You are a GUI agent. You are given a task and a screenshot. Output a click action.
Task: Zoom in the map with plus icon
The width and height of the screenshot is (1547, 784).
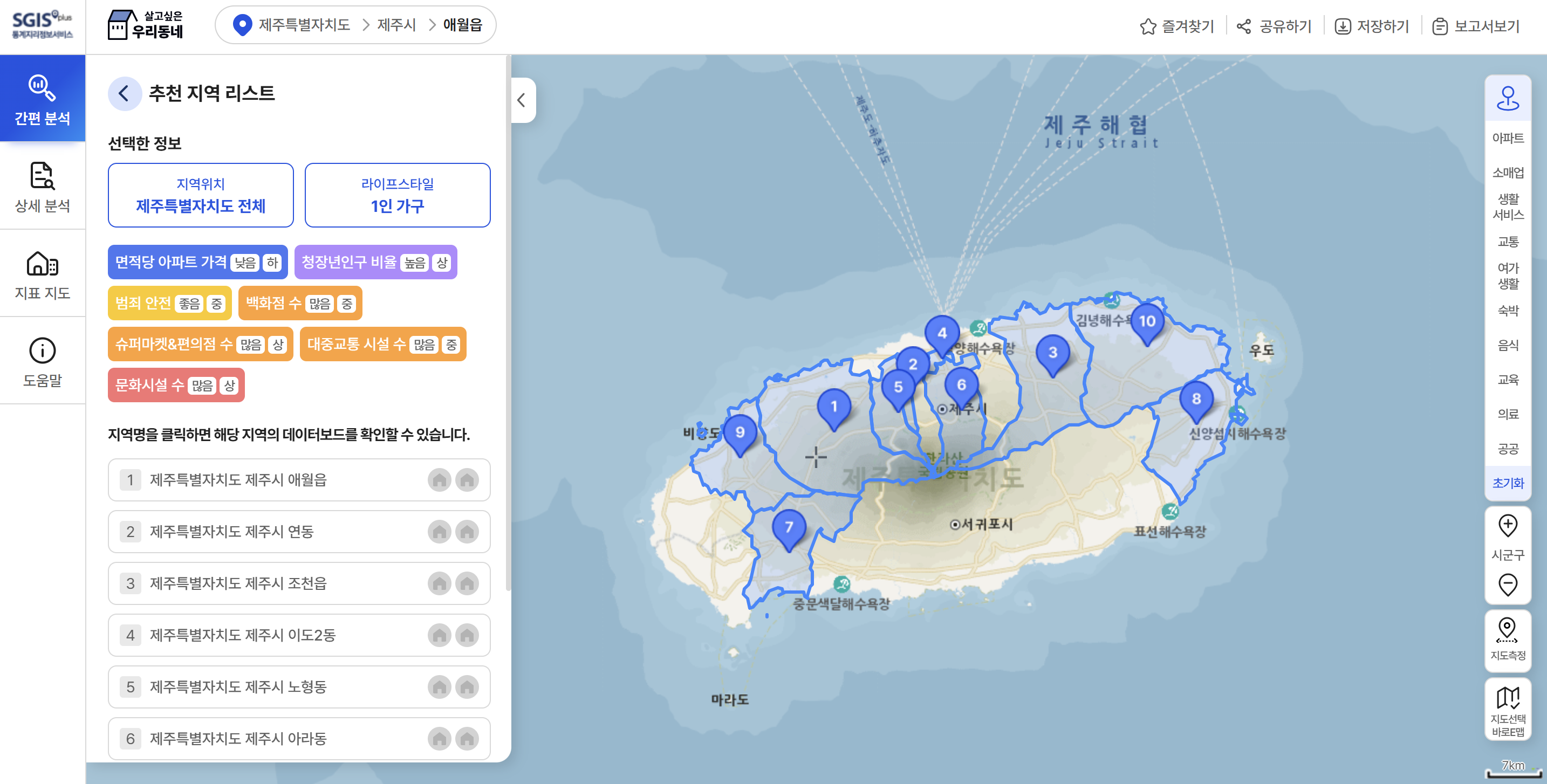click(1508, 525)
